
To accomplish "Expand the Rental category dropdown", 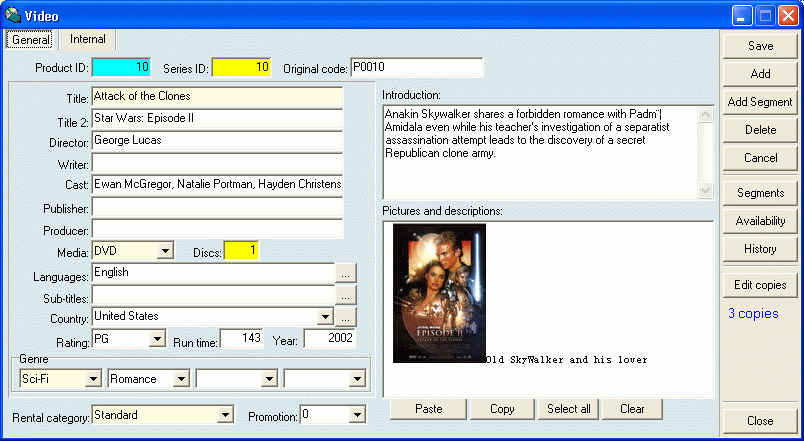I will [225, 415].
